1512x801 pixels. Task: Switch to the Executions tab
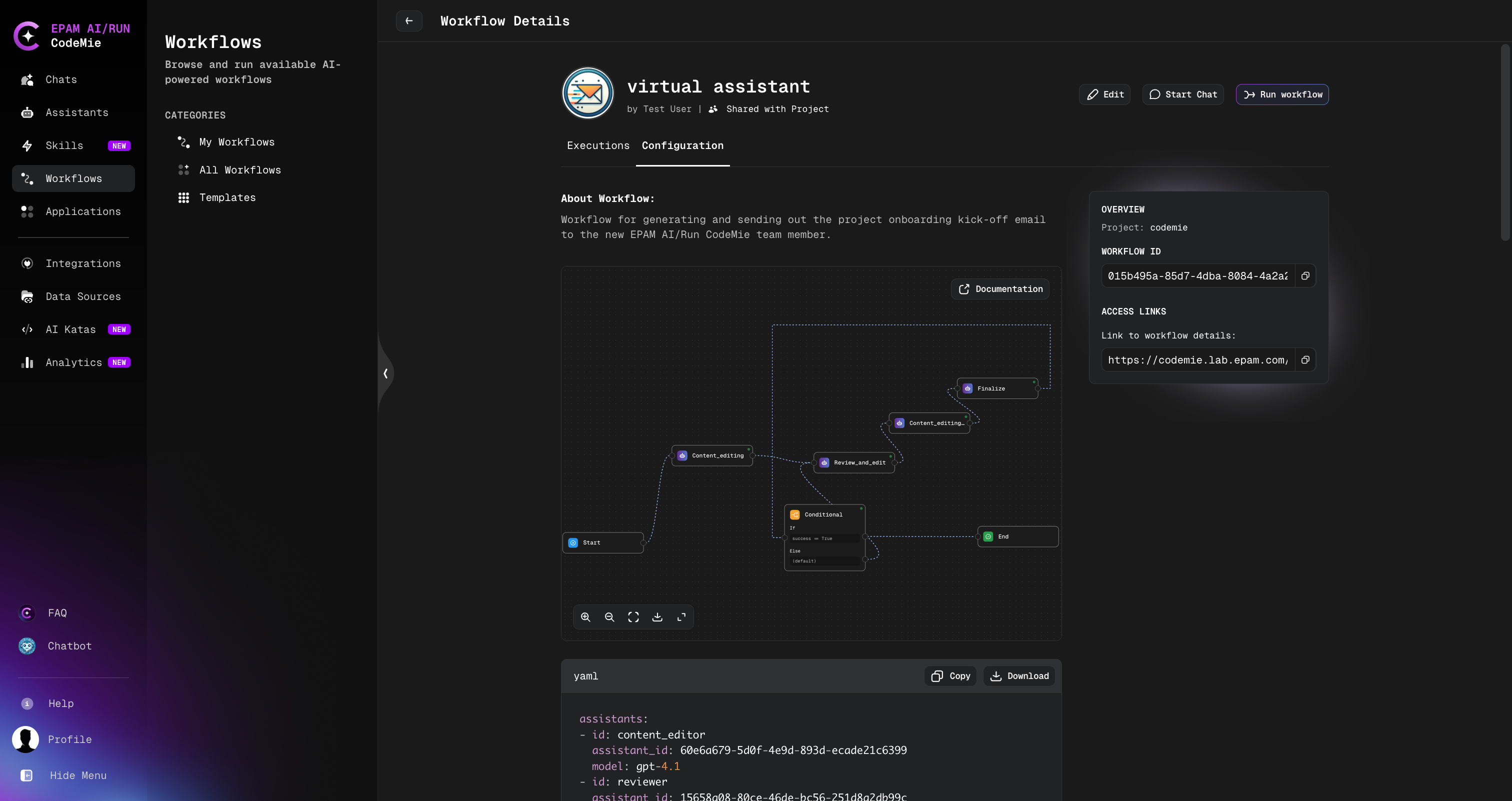point(598,145)
